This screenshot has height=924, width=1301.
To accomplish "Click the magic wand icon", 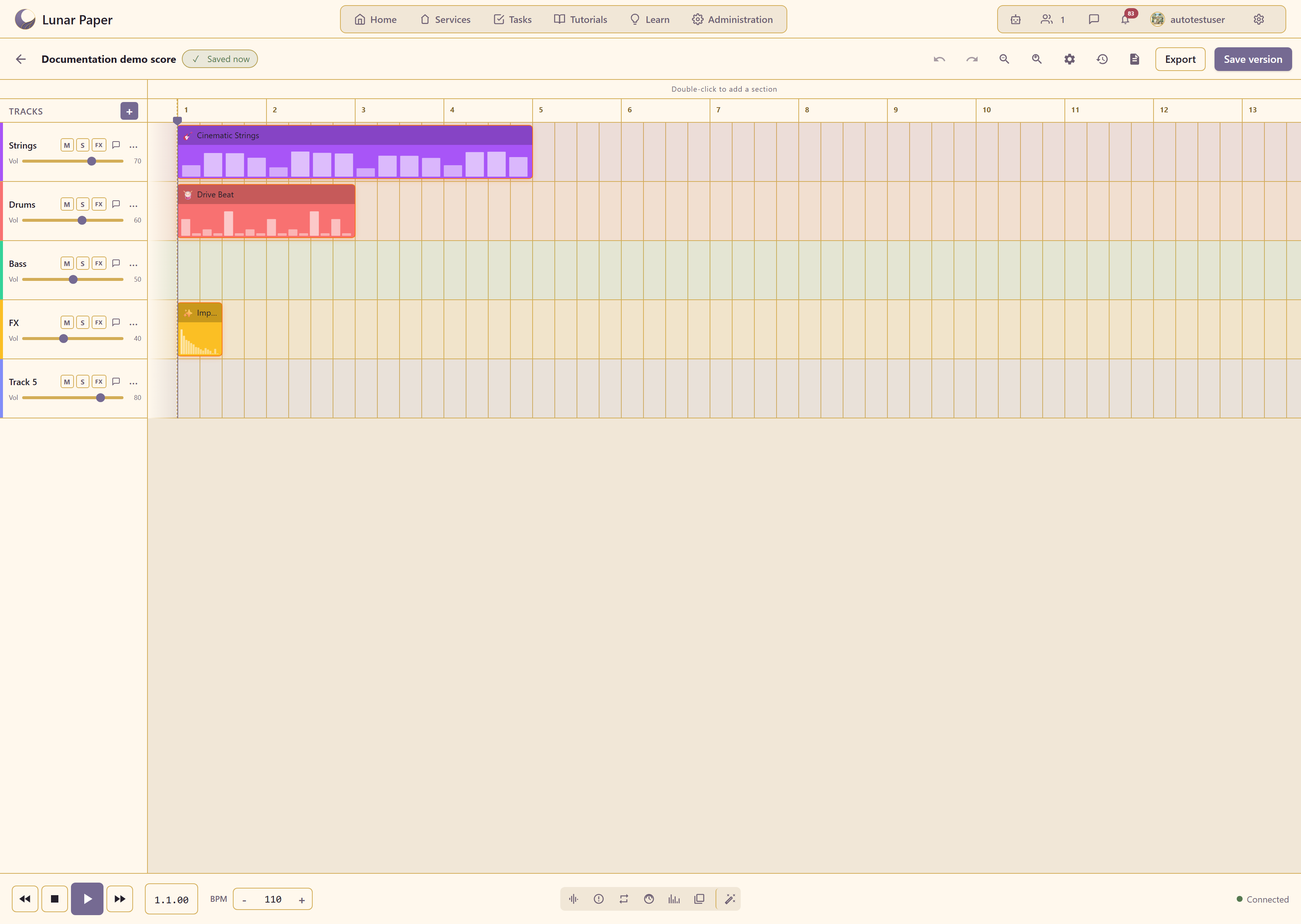I will [730, 899].
